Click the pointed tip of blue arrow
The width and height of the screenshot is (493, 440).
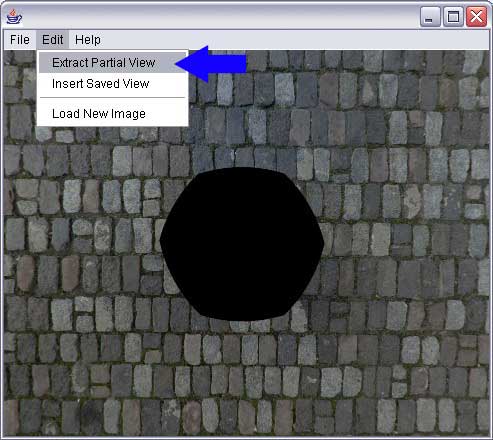pos(177,63)
